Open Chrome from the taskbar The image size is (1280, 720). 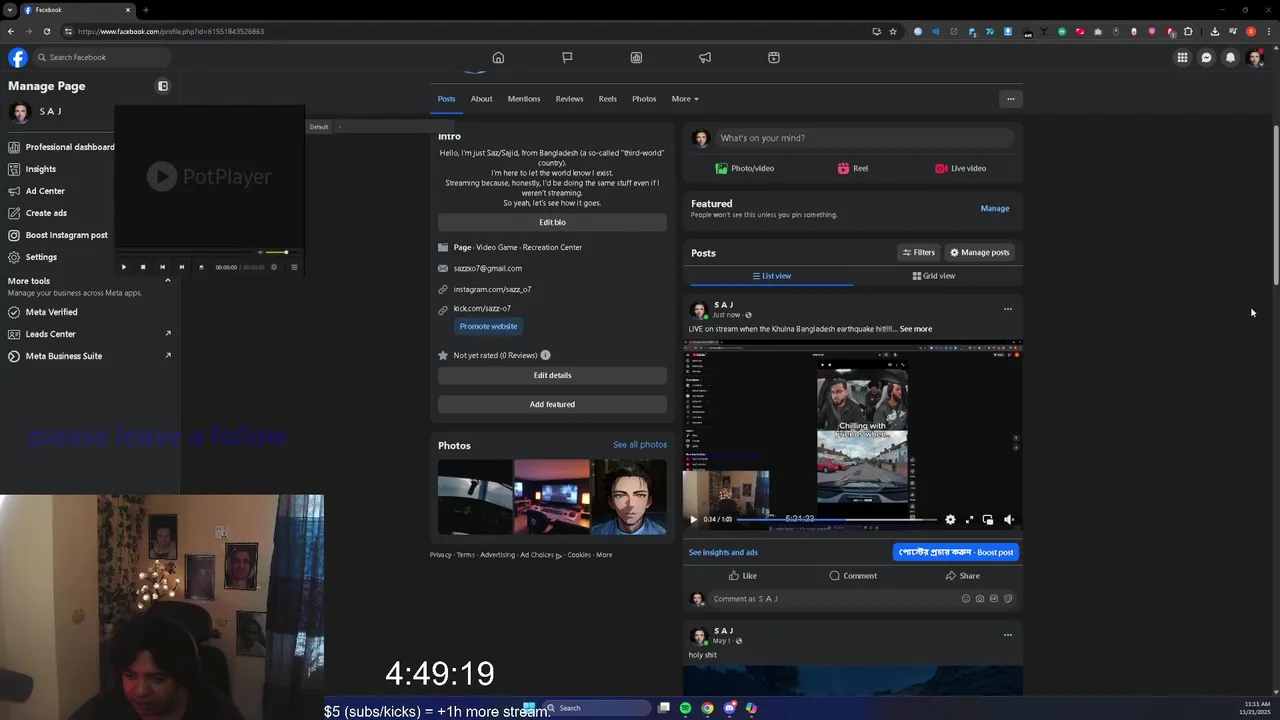(x=707, y=708)
